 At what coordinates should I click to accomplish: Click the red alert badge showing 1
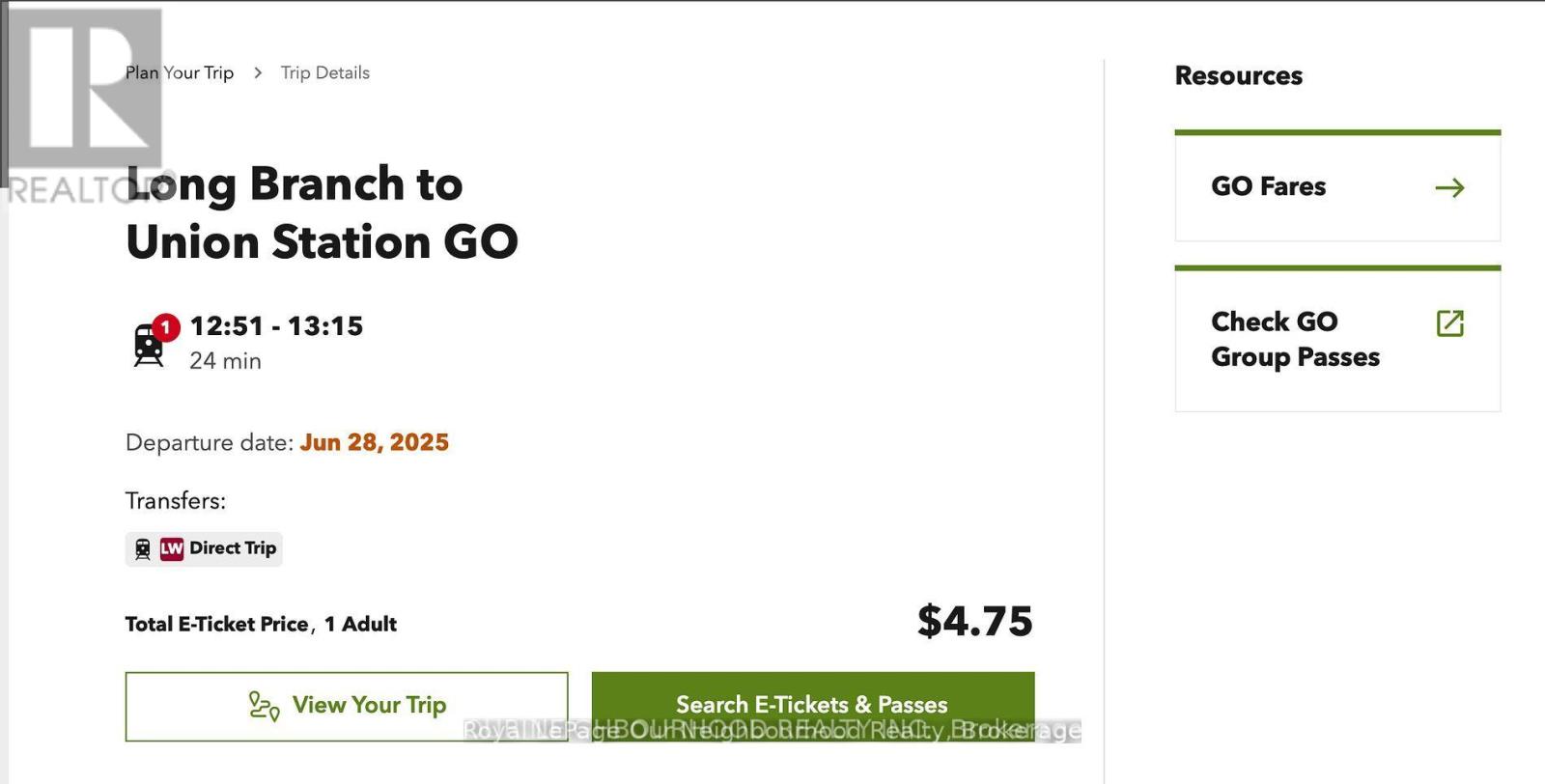165,327
